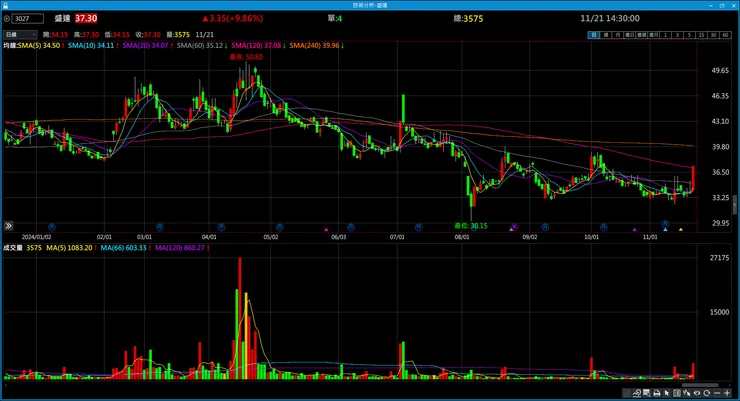This screenshot has height=401, width=740.
Task: Select the 還日 adjusted daily button
Action: click(x=630, y=35)
